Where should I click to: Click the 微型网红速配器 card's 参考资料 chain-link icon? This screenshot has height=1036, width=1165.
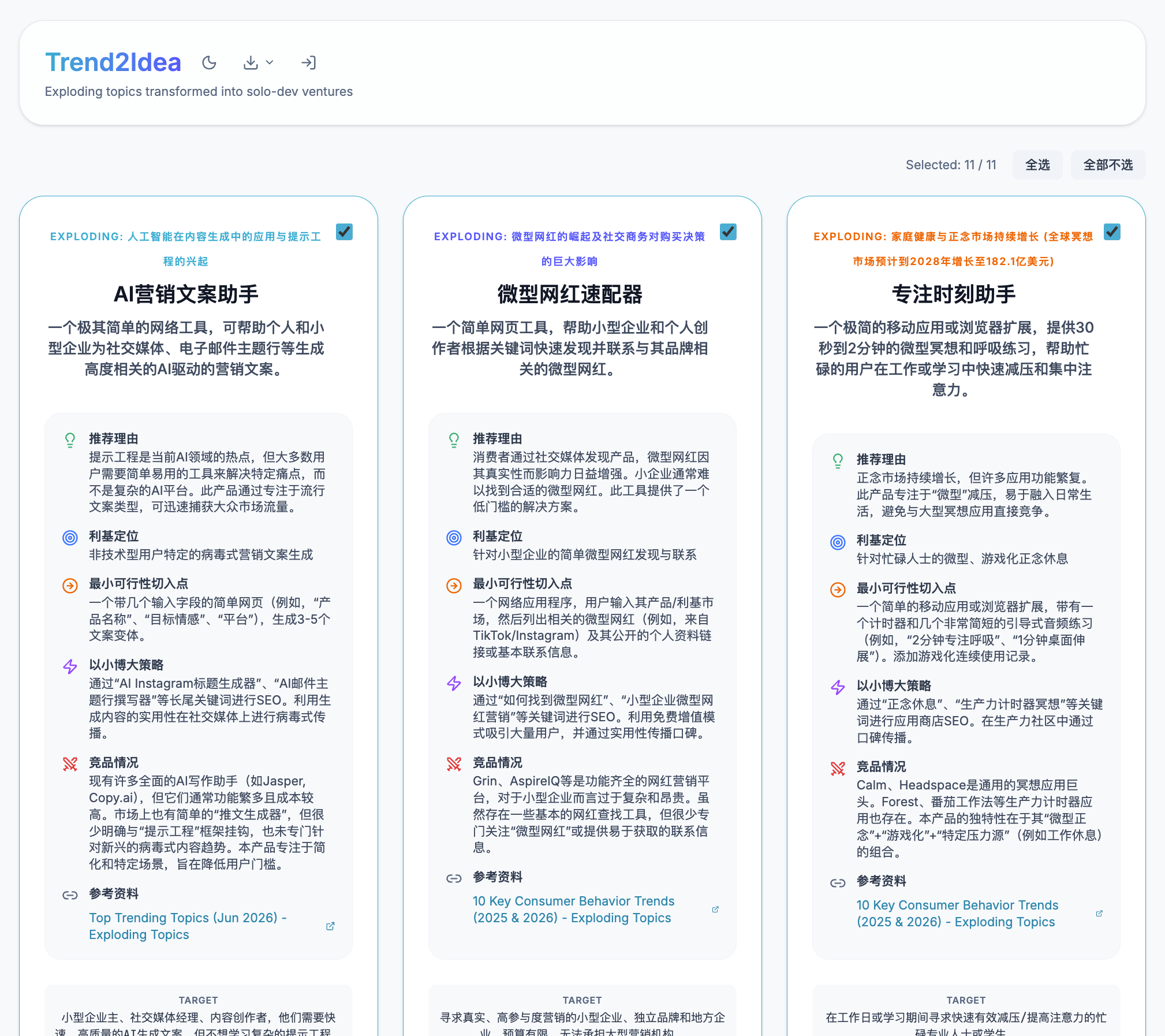454,879
